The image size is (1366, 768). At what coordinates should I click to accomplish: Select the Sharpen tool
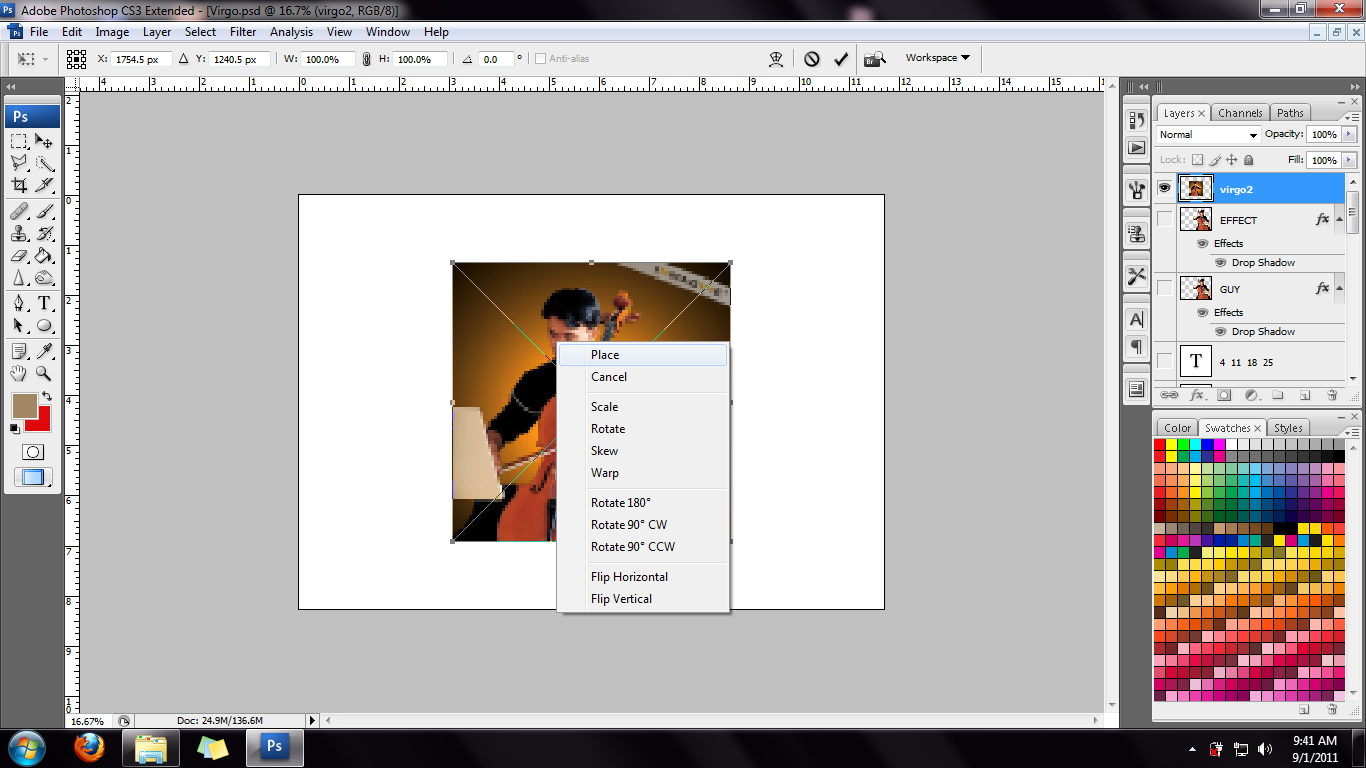[19, 278]
